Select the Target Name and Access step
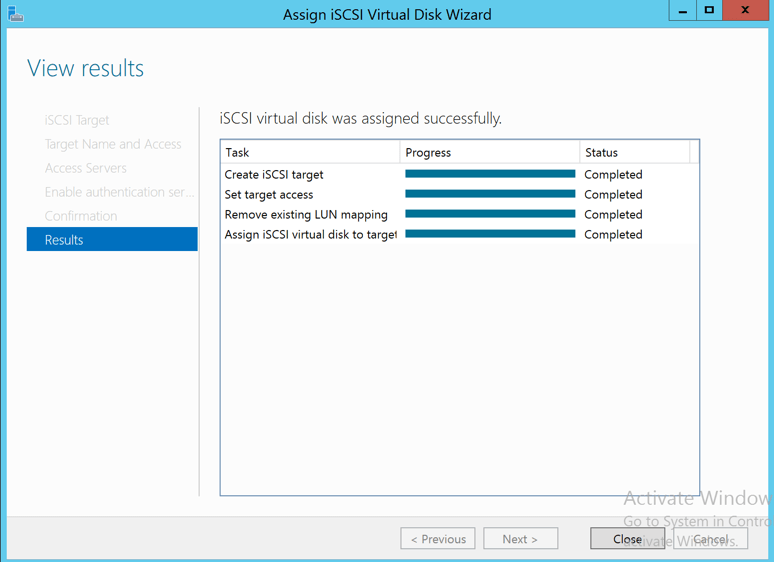This screenshot has width=774, height=562. 113,144
